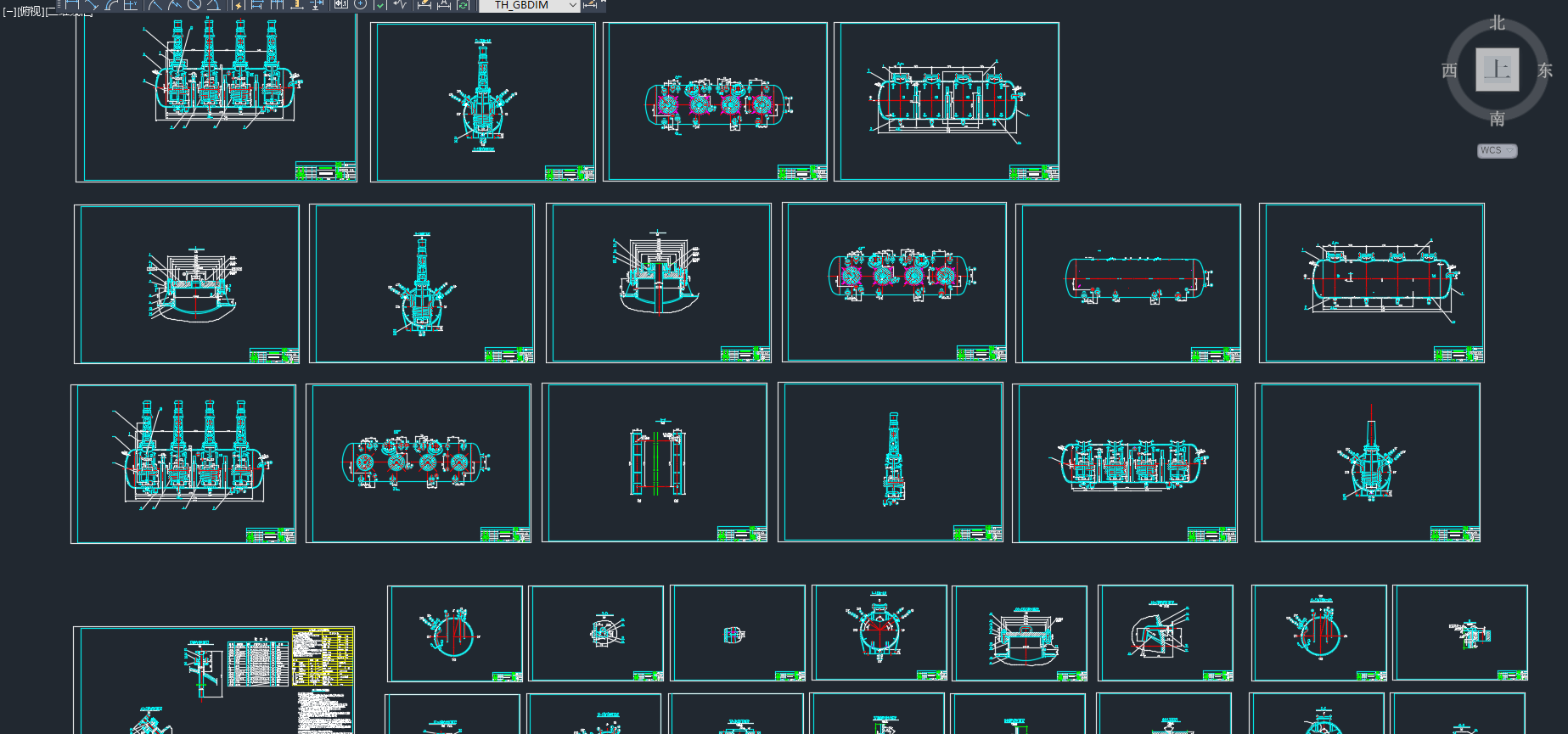Choose the Dimension Text Edit tool
Screen dimensions: 1568x734
(x=444, y=4)
